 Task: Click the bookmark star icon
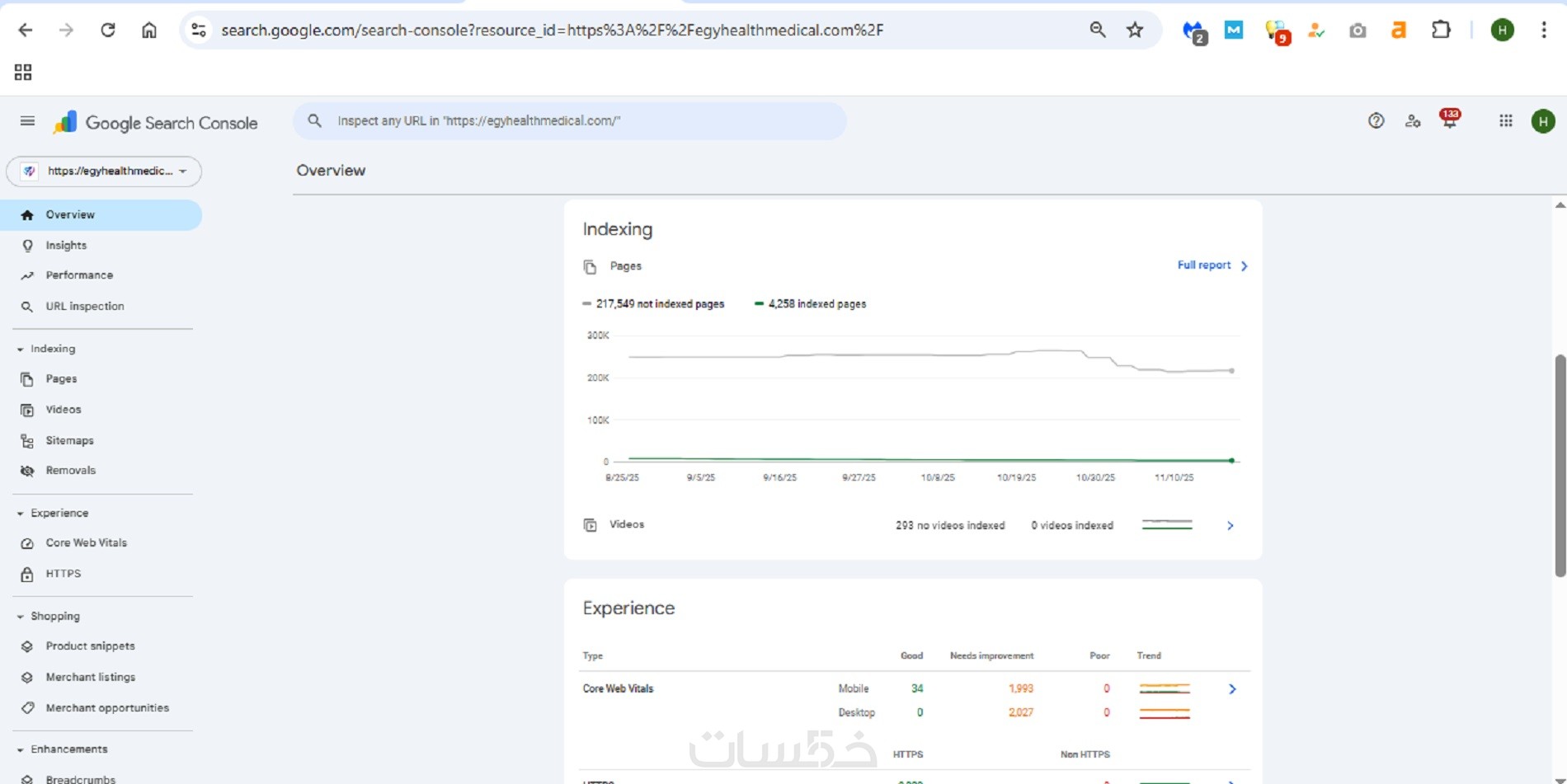coord(1135,31)
